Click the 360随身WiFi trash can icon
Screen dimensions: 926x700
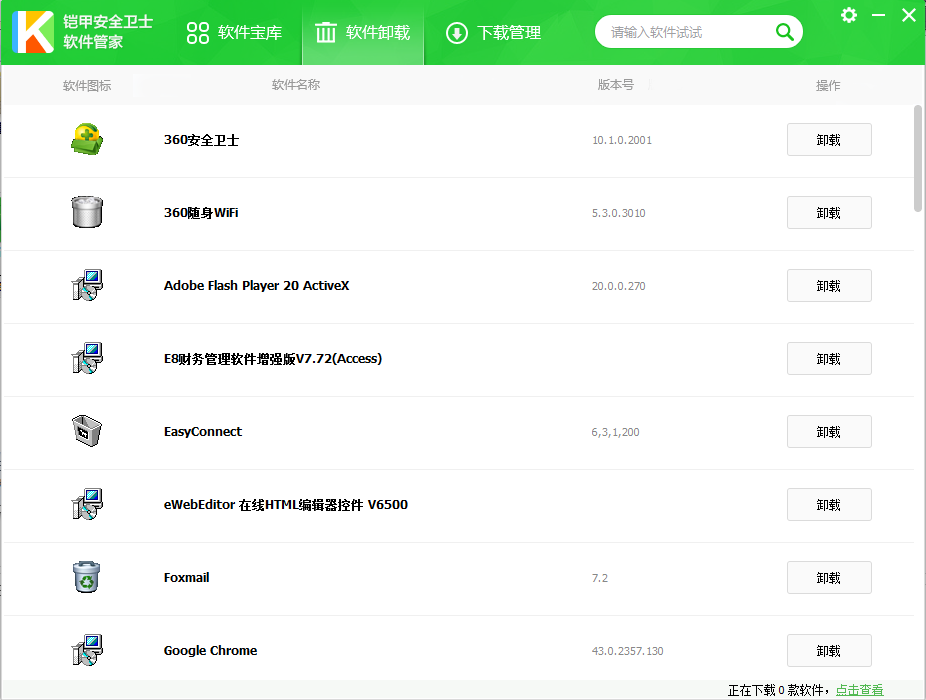(x=87, y=213)
